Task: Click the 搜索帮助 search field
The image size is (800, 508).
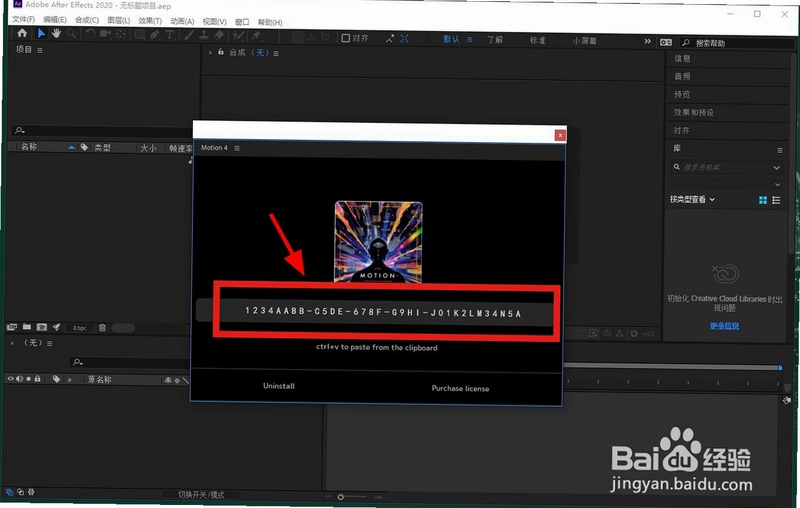Action: (x=739, y=43)
